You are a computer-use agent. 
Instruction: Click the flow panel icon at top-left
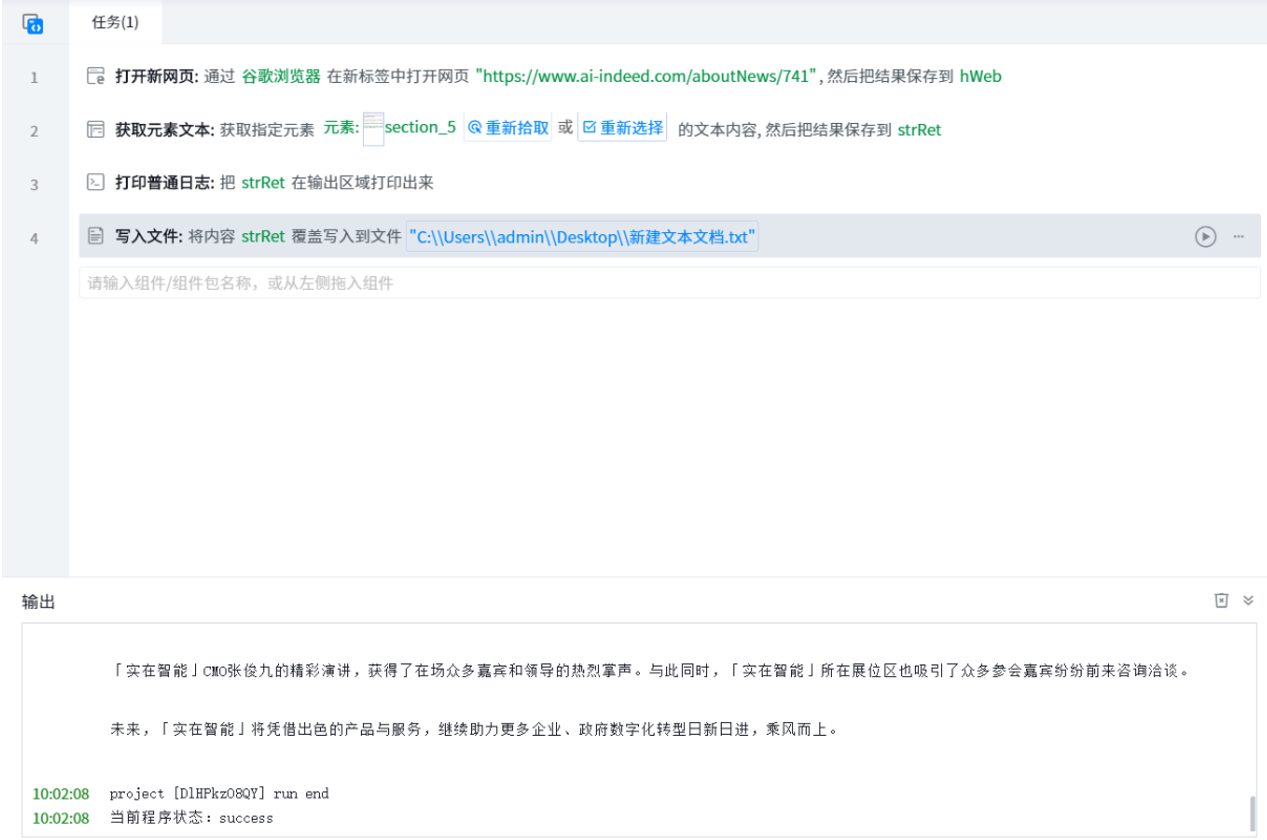33,24
